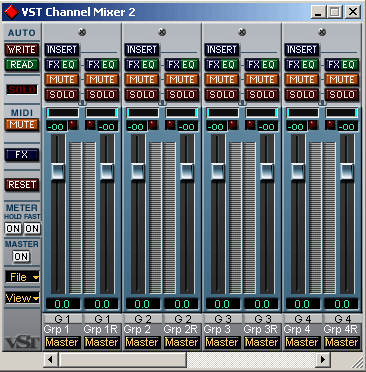Toggle the Master ON button
The width and height of the screenshot is (366, 372).
[21, 256]
